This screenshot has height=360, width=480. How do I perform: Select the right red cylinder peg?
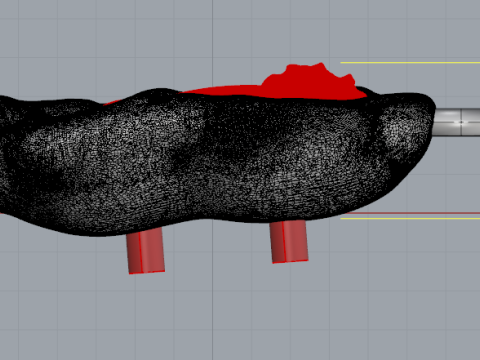point(289,242)
